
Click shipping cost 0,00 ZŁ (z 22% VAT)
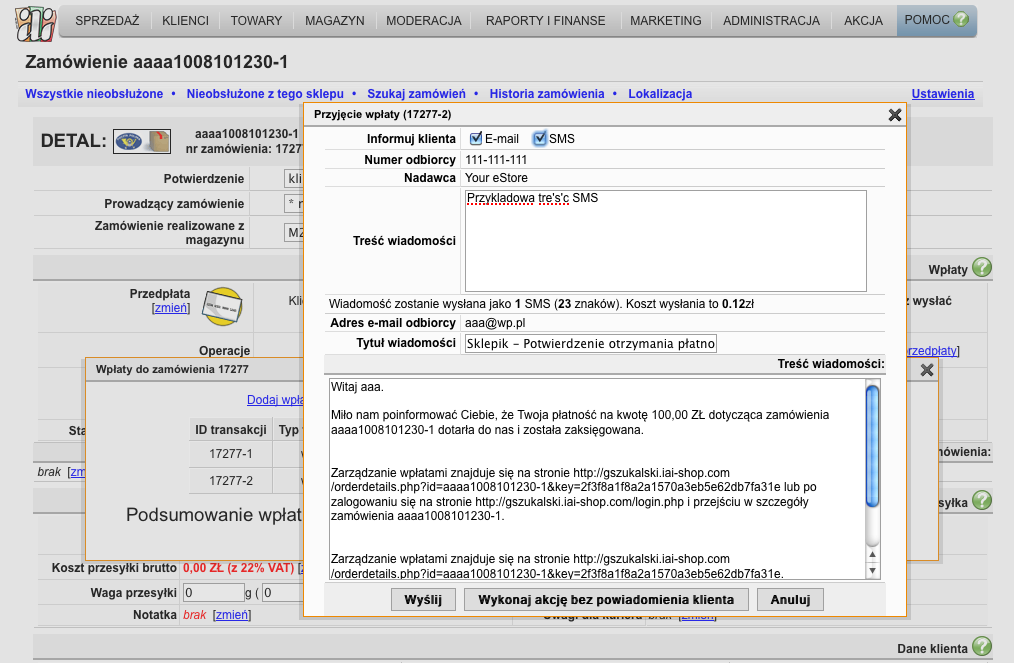[x=239, y=568]
